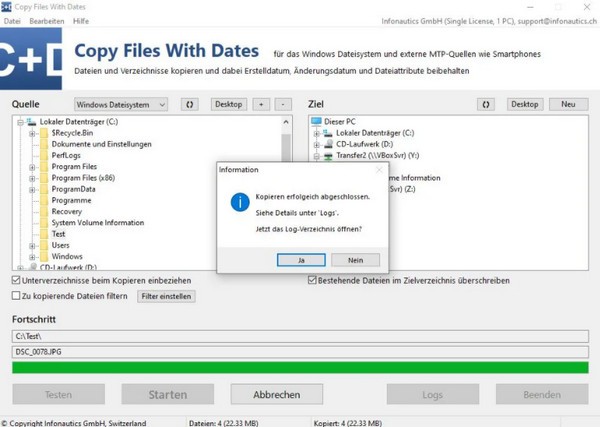The height and width of the screenshot is (427, 600).
Task: Toggle Unterverzeichnisse beim Kopieren einbeziehen checkbox
Action: click(16, 281)
